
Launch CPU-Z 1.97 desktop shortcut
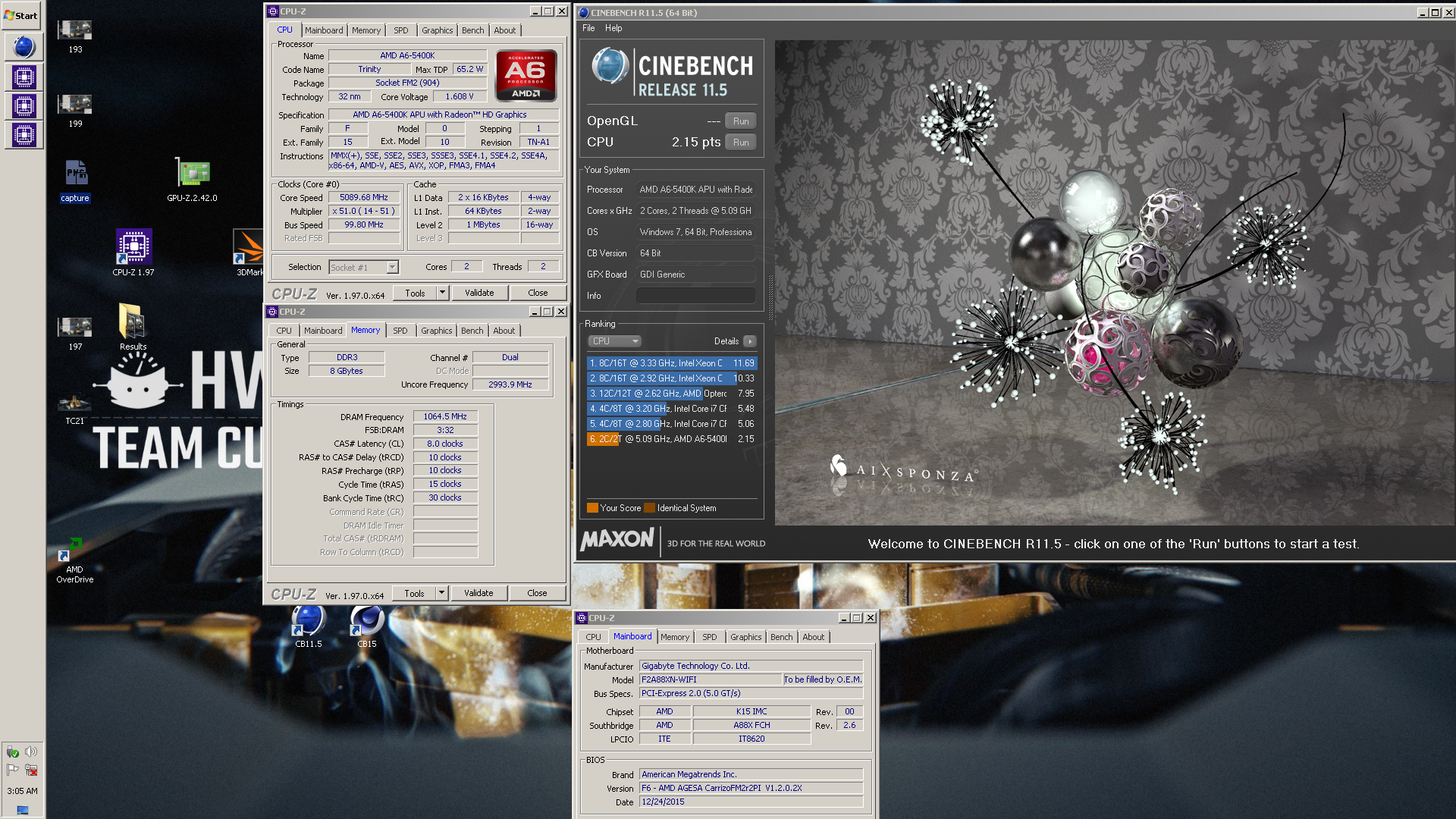[x=133, y=253]
